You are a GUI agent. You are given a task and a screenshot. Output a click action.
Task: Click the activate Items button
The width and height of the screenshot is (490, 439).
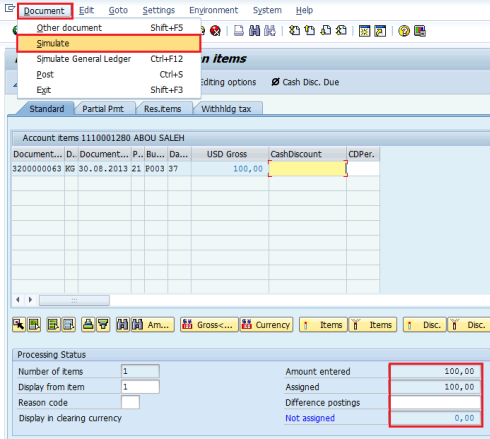point(323,324)
